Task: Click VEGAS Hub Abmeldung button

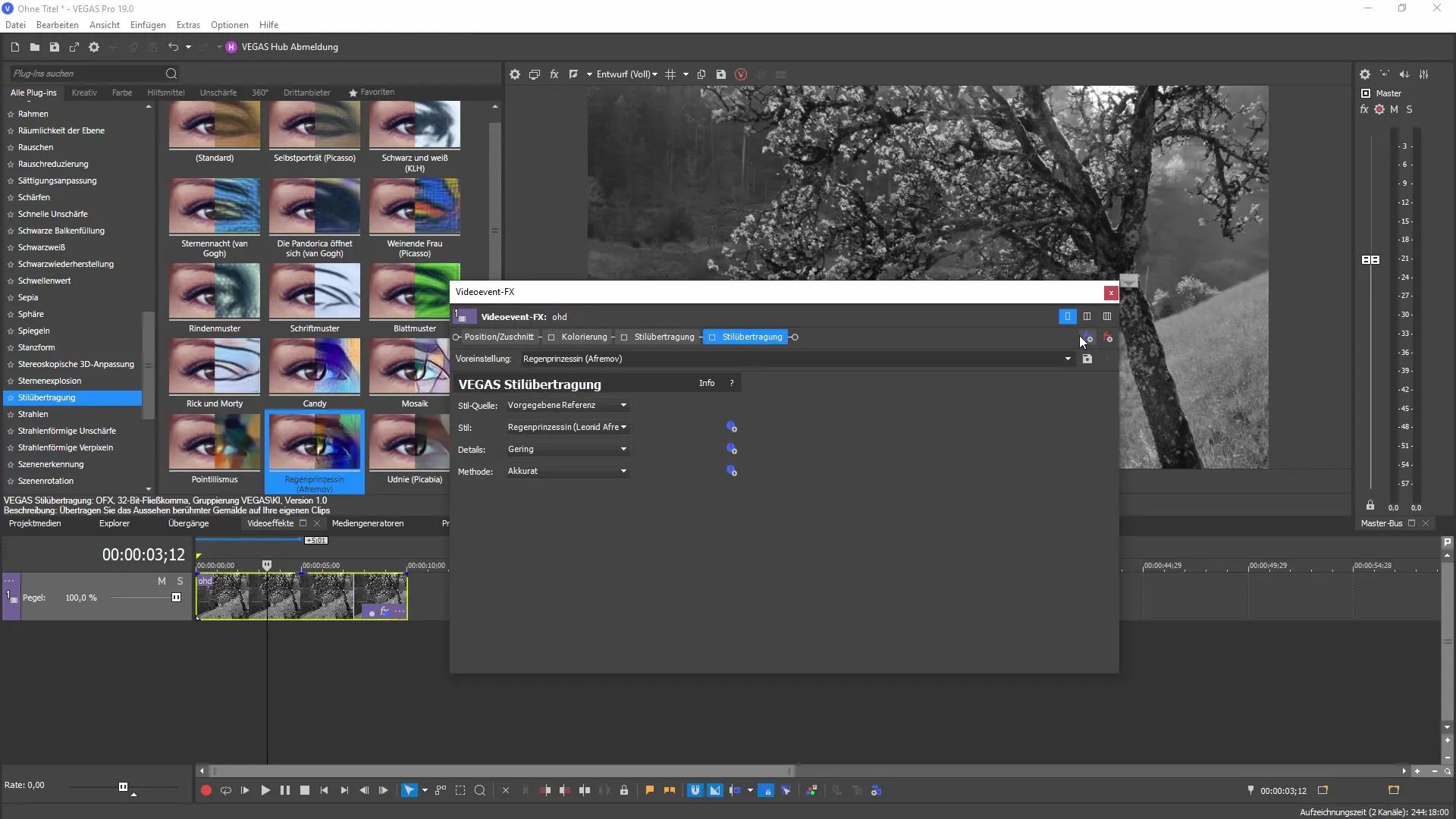Action: pos(282,47)
